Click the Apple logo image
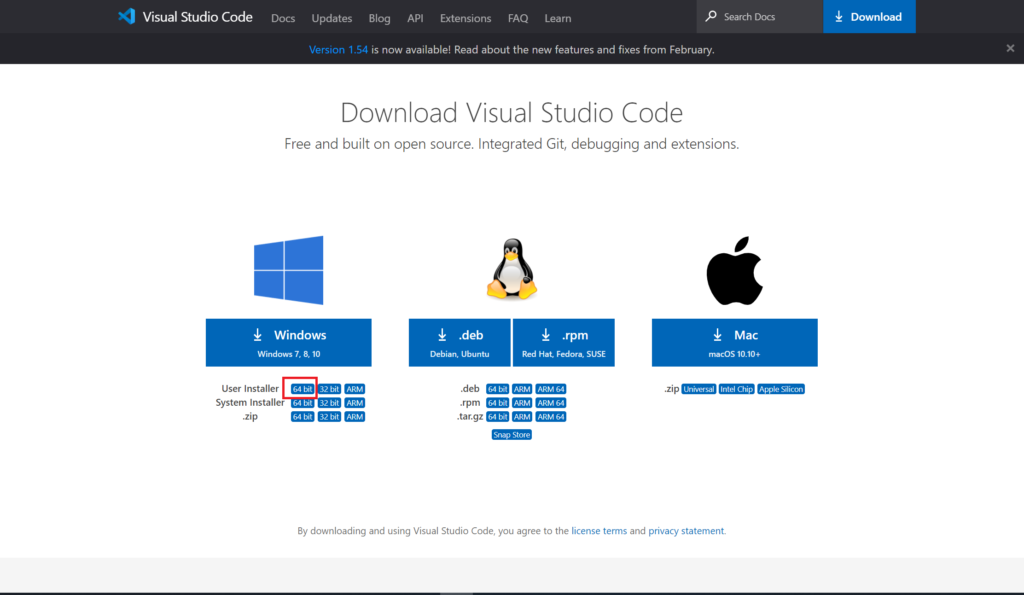This screenshot has width=1024, height=595. (735, 270)
